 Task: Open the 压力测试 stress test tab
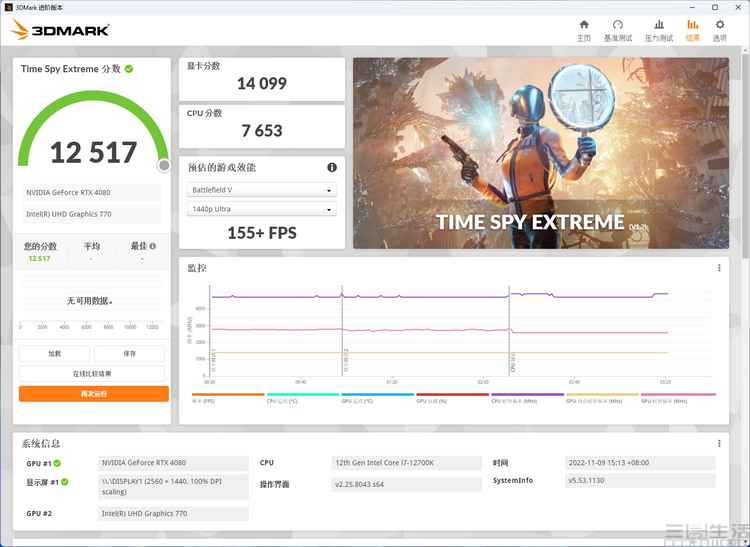pyautogui.click(x=659, y=31)
